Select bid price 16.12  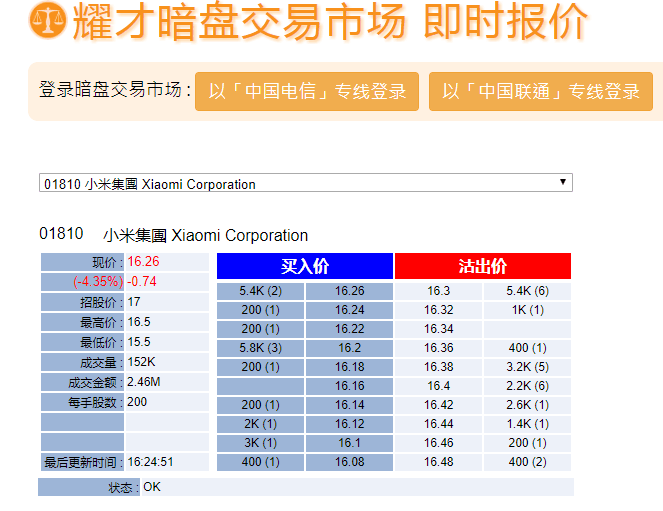point(350,424)
